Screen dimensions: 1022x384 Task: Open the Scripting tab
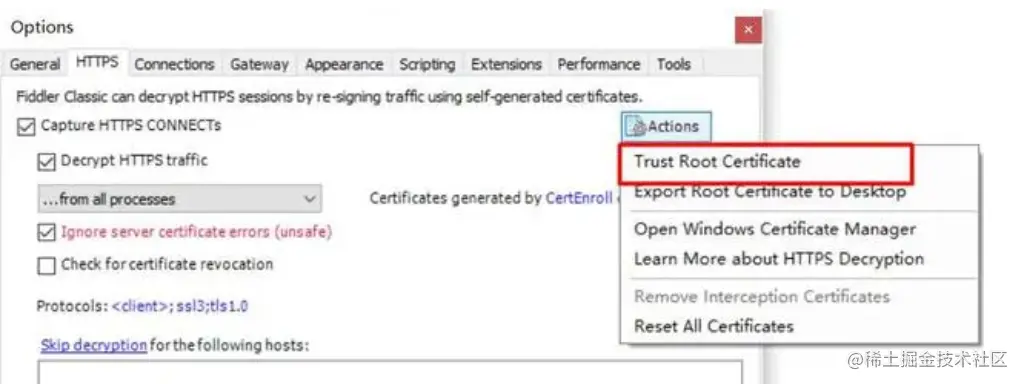[427, 64]
